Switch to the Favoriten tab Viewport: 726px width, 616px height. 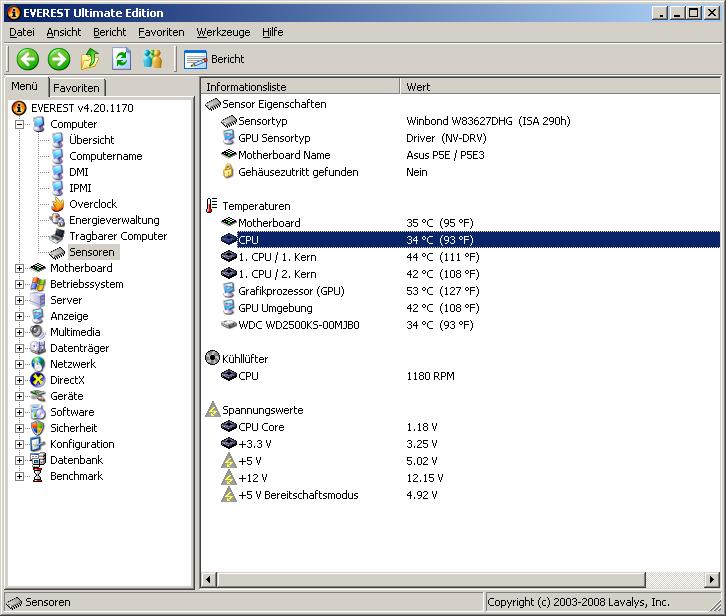pos(76,88)
